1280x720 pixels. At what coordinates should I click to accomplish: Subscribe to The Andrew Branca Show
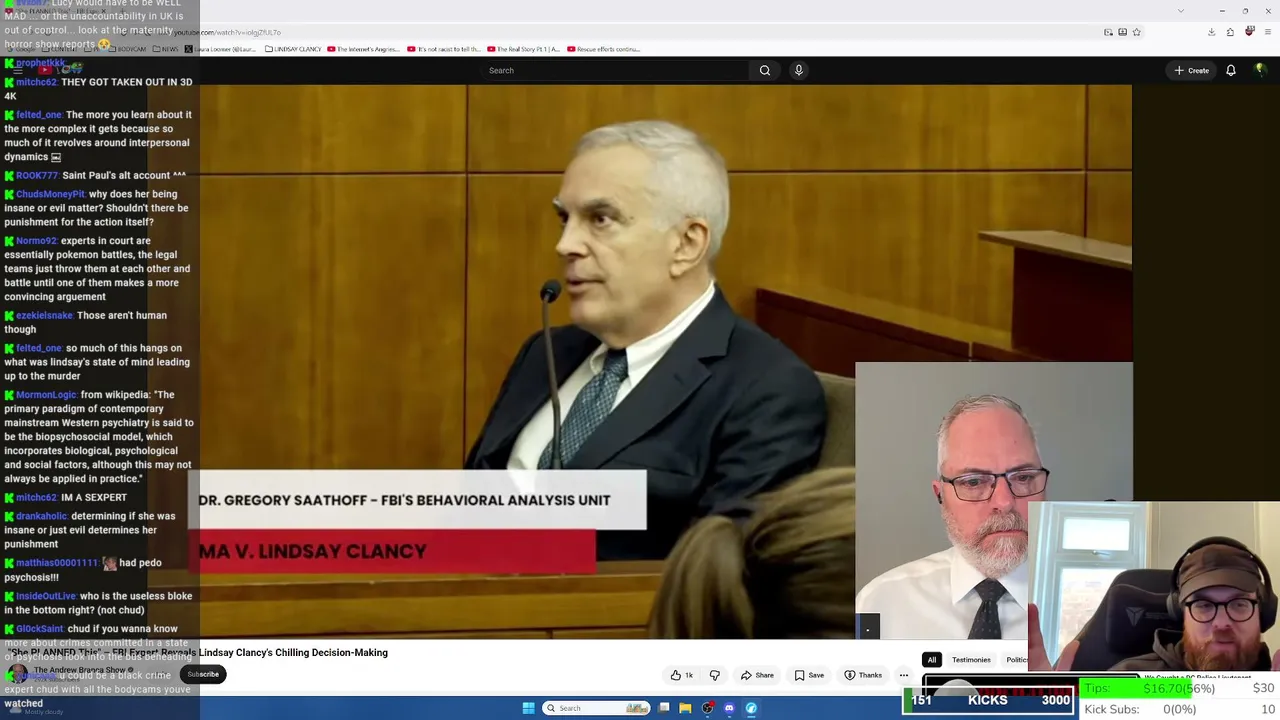point(203,674)
